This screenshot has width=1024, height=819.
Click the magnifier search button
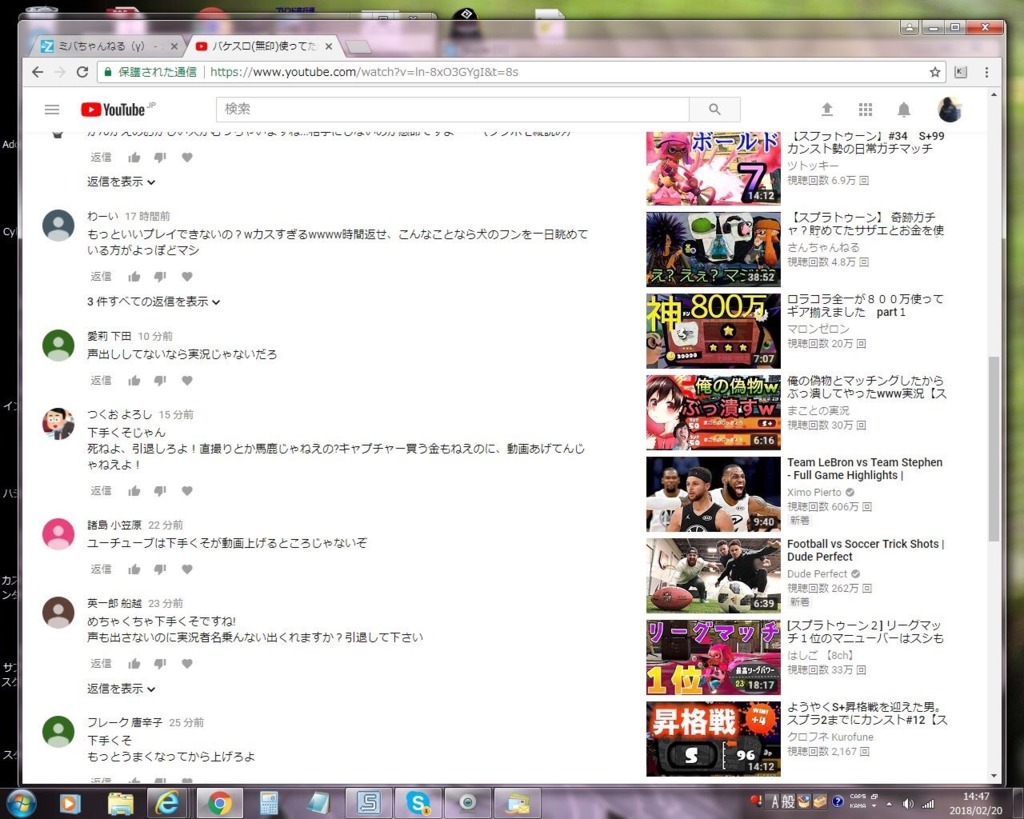[714, 109]
